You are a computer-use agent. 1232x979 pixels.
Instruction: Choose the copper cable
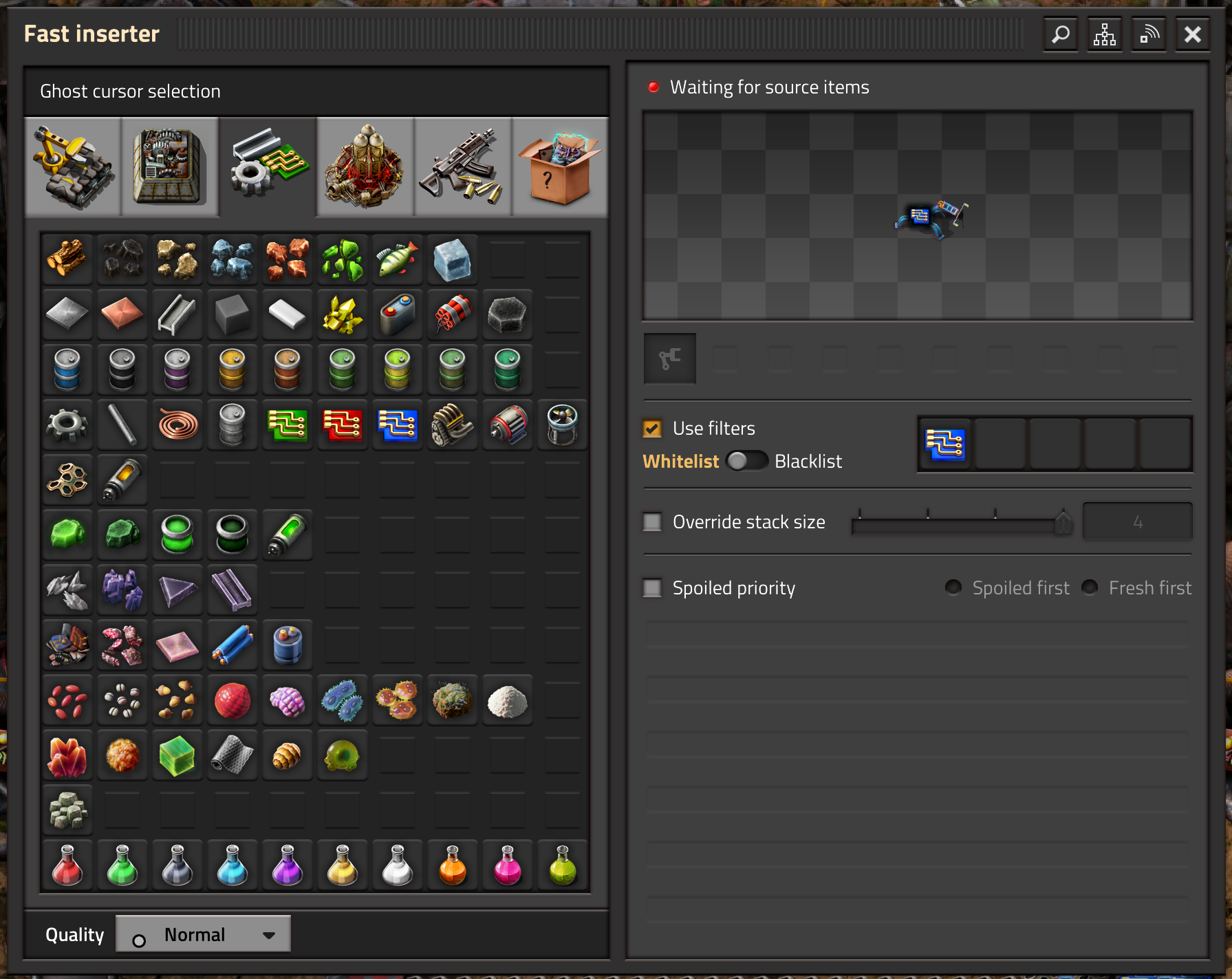[177, 425]
